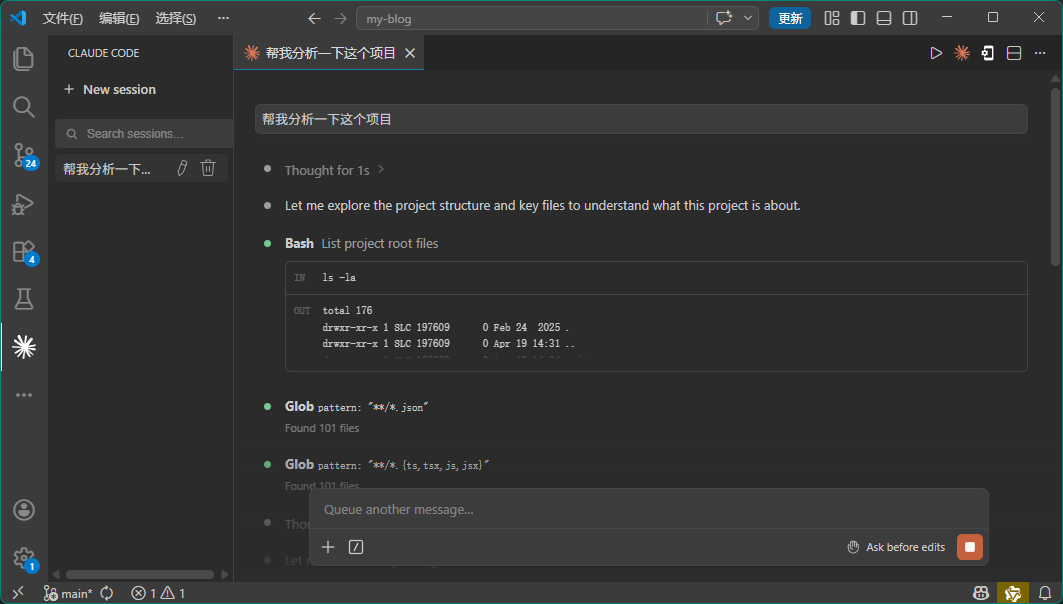Switch the Ask before edits mode
Image resolution: width=1063 pixels, height=604 pixels.
[x=896, y=547]
